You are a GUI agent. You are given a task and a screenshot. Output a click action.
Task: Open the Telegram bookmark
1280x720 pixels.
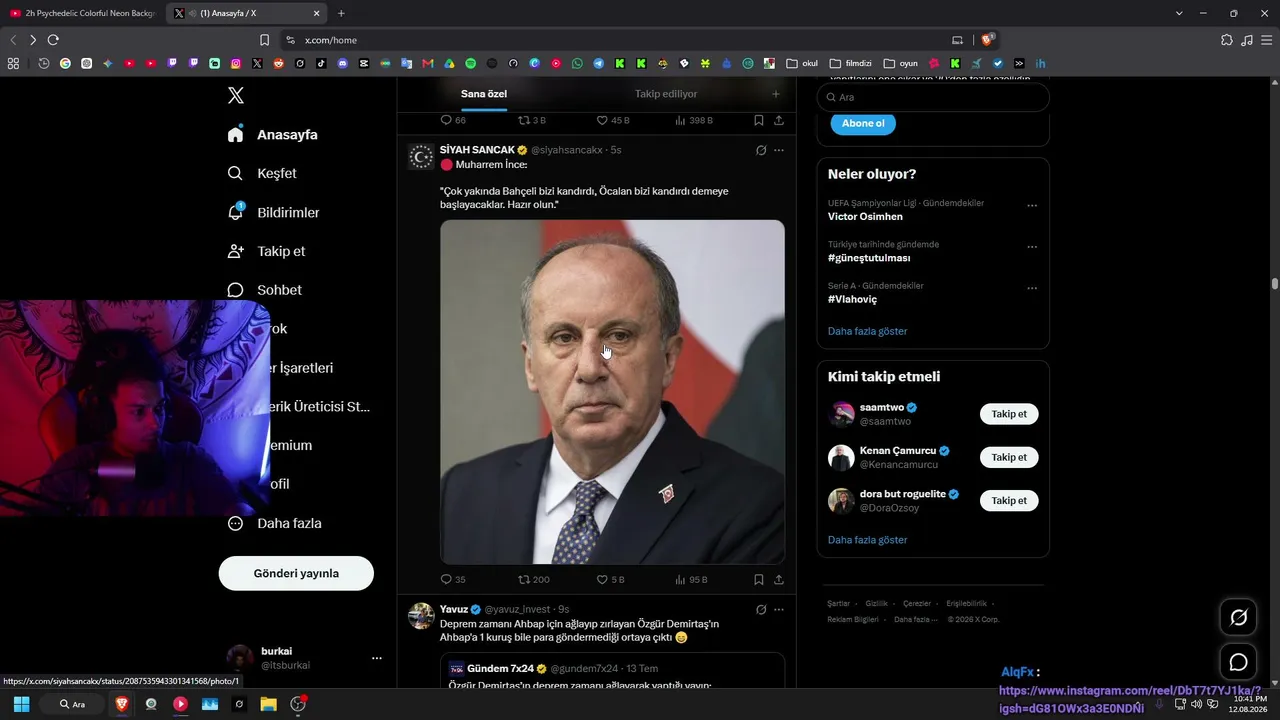coord(598,63)
